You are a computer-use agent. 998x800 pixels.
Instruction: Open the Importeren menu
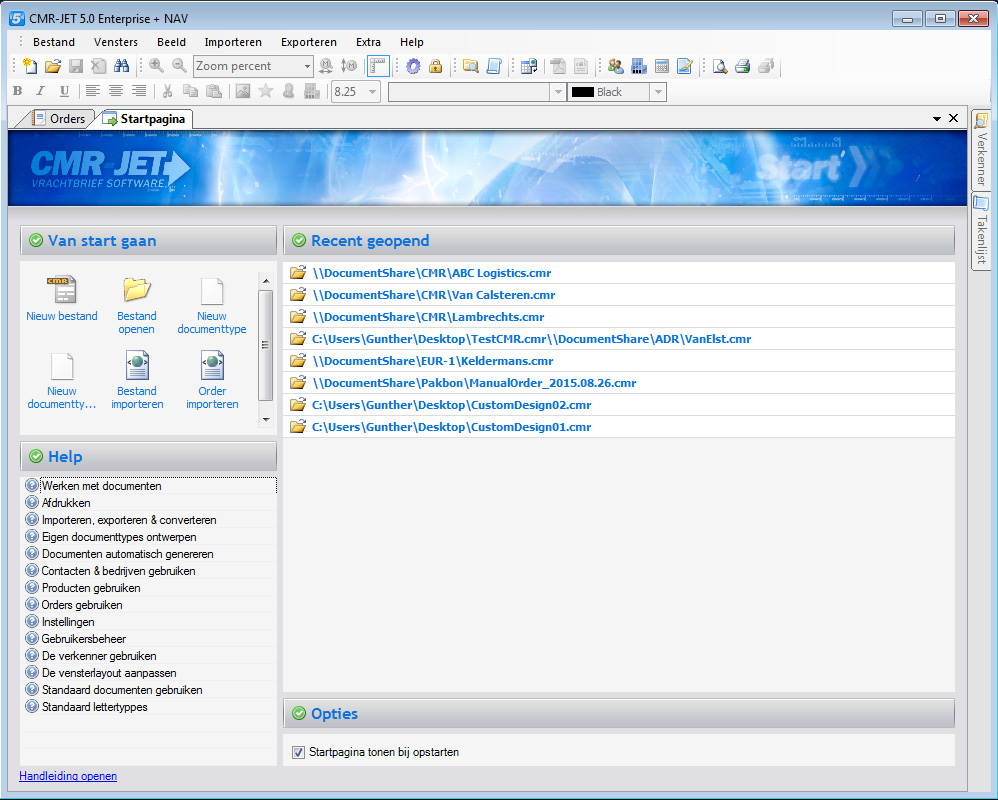click(233, 42)
